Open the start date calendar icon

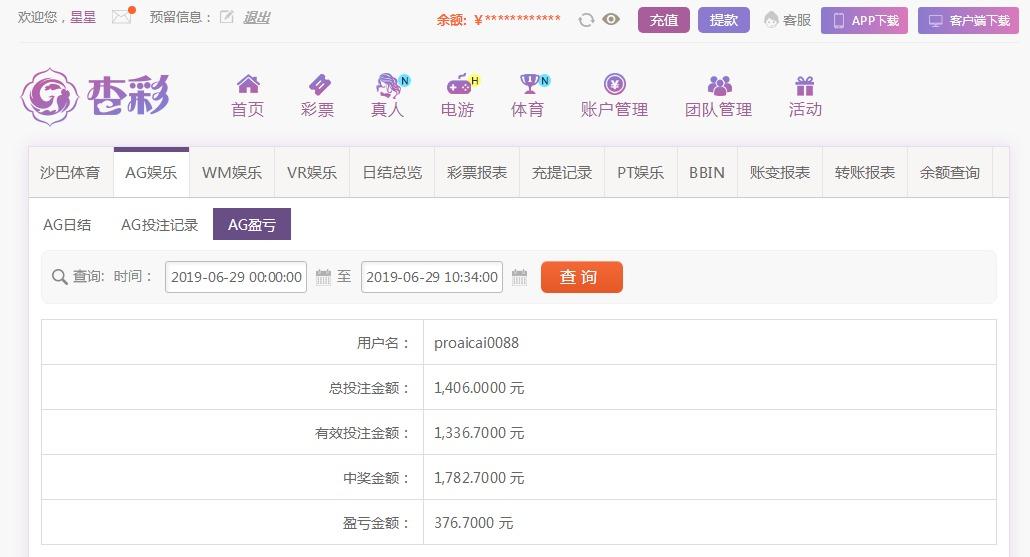pyautogui.click(x=323, y=277)
